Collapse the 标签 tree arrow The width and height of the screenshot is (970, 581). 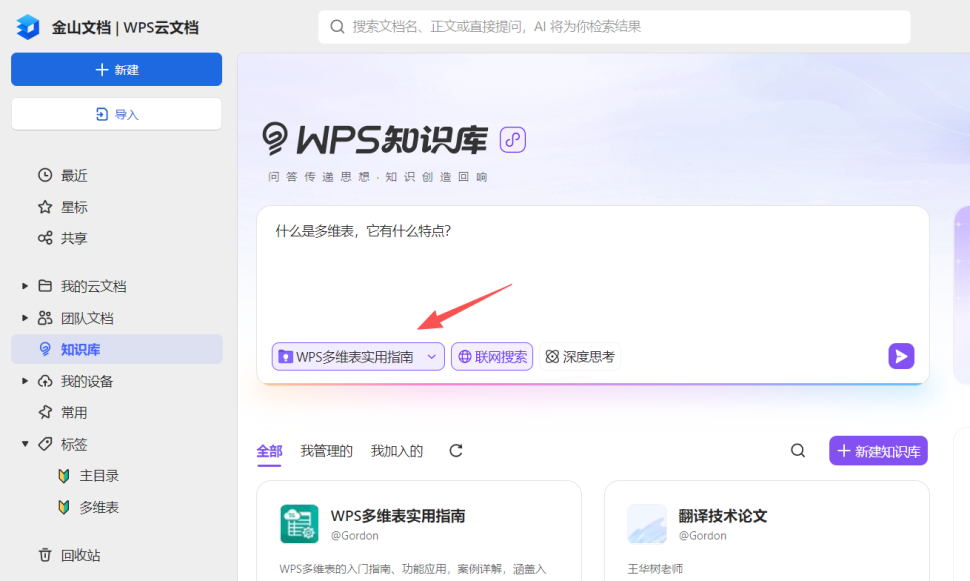pos(25,444)
